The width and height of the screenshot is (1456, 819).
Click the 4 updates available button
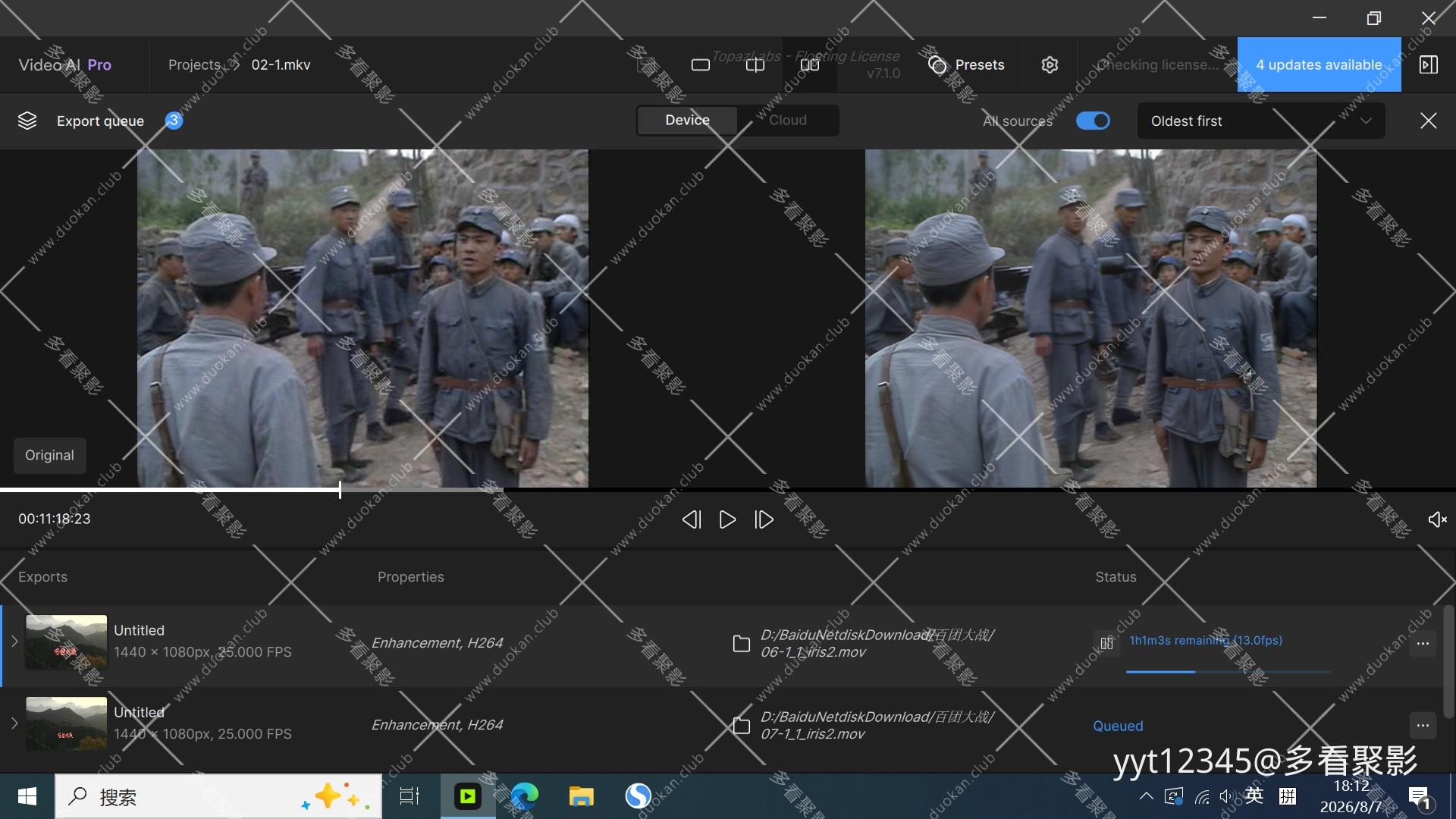coord(1319,64)
